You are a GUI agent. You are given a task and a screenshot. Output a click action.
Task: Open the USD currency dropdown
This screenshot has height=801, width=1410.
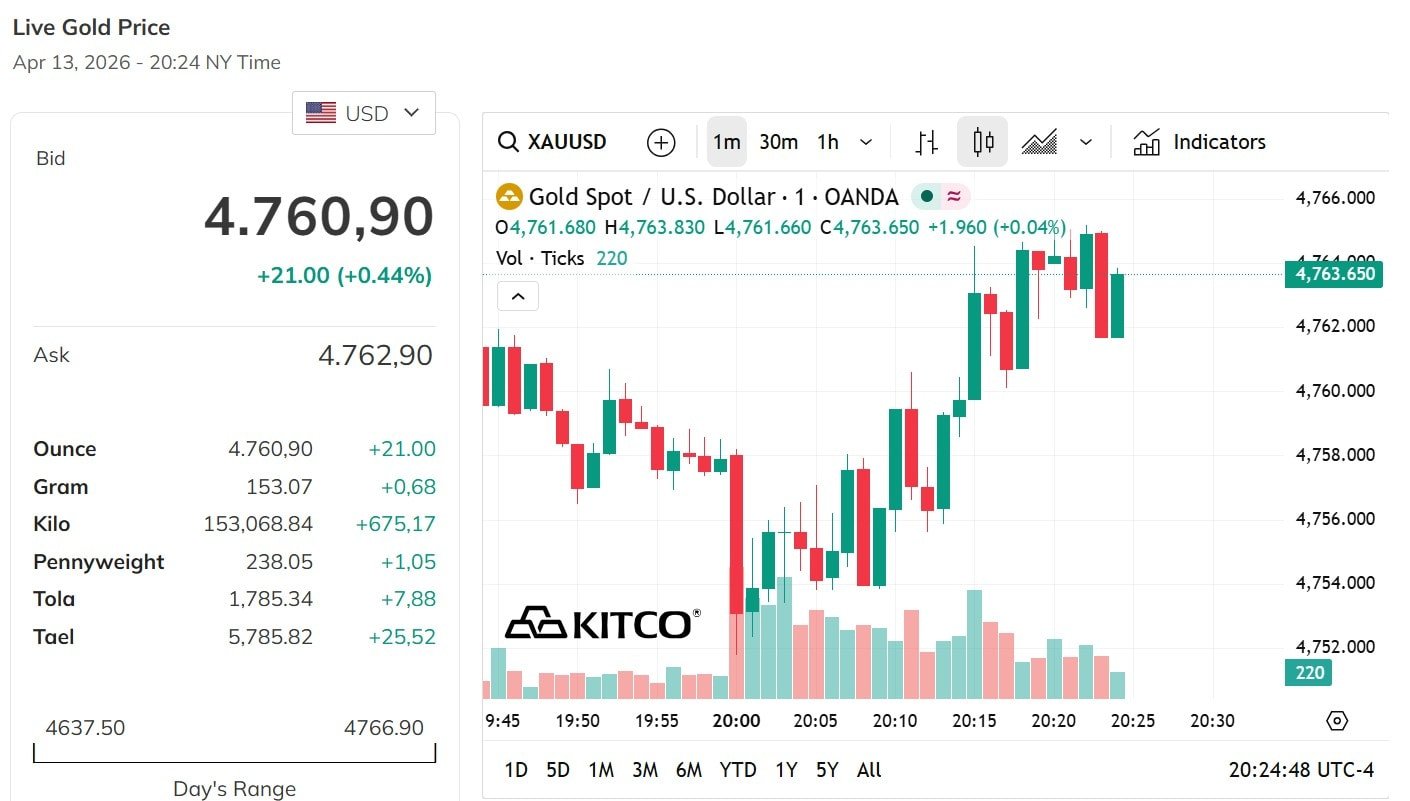(x=364, y=113)
